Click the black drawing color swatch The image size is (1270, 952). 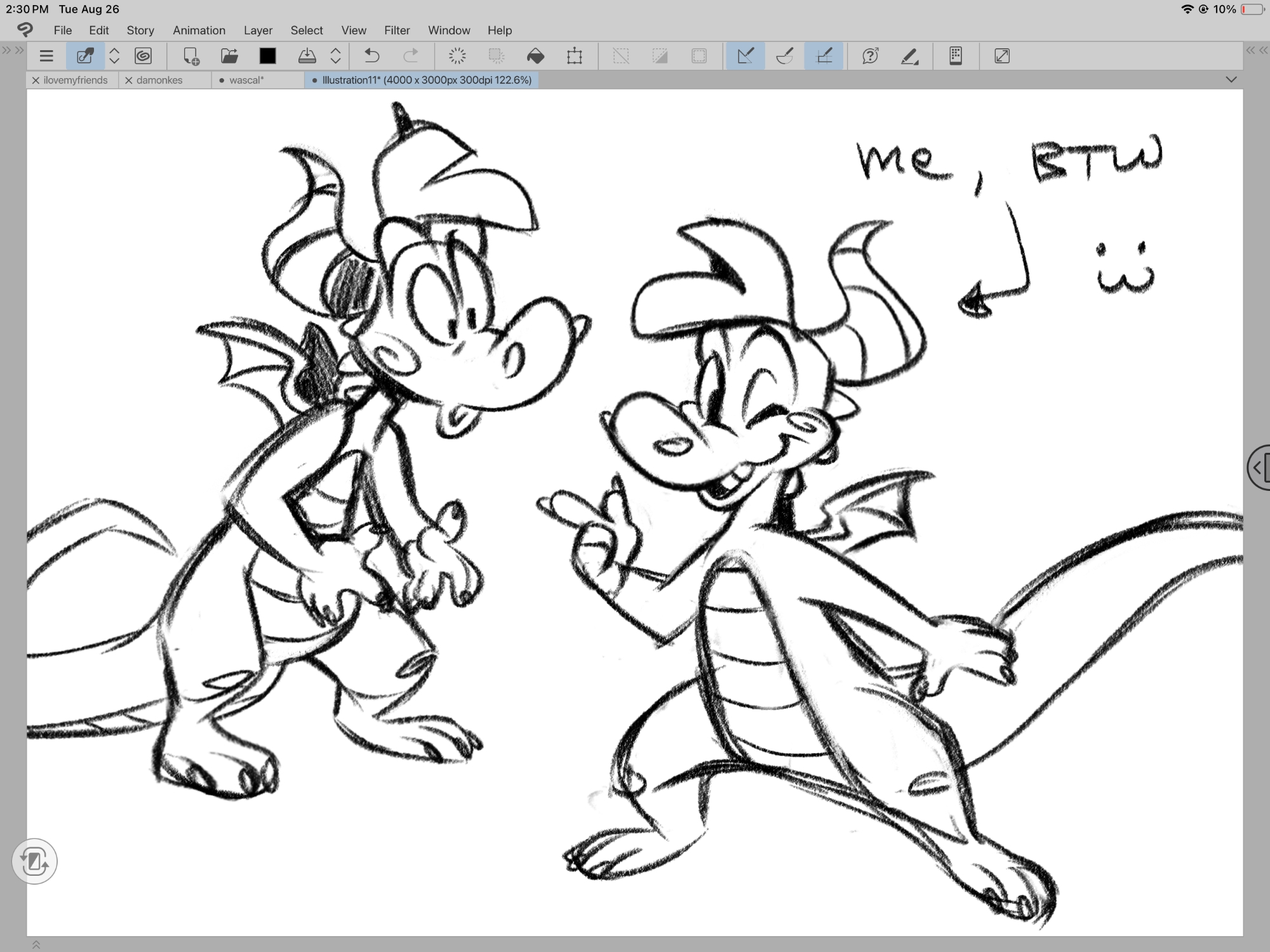click(268, 56)
